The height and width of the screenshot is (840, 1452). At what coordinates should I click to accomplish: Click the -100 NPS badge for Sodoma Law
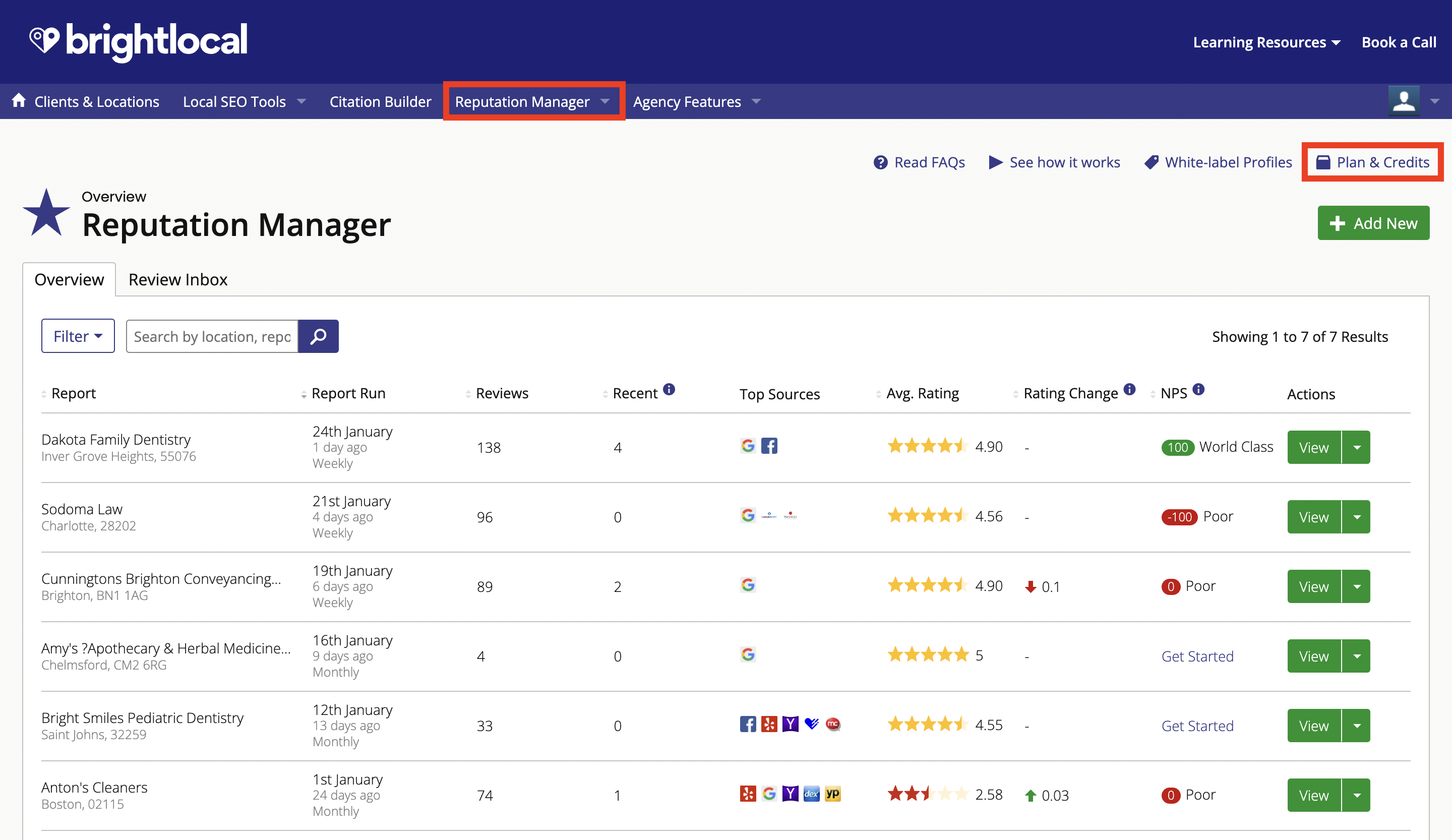1179,517
